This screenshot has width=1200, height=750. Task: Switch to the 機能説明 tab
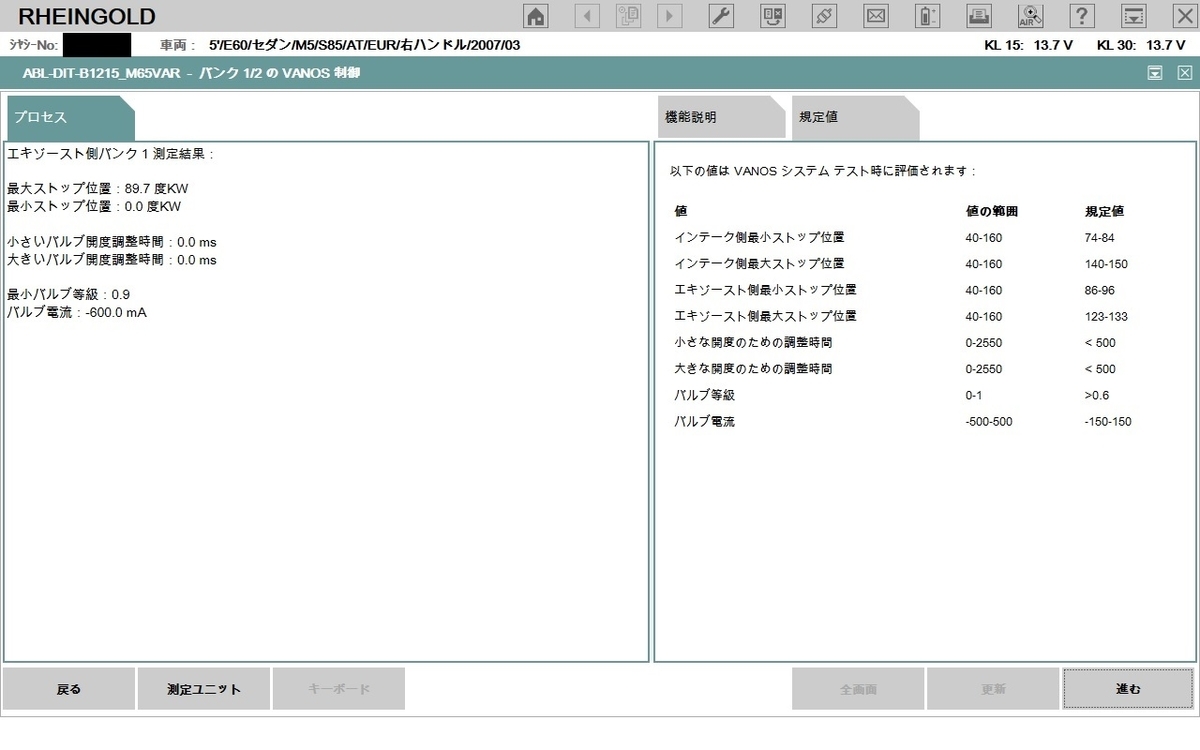point(721,118)
